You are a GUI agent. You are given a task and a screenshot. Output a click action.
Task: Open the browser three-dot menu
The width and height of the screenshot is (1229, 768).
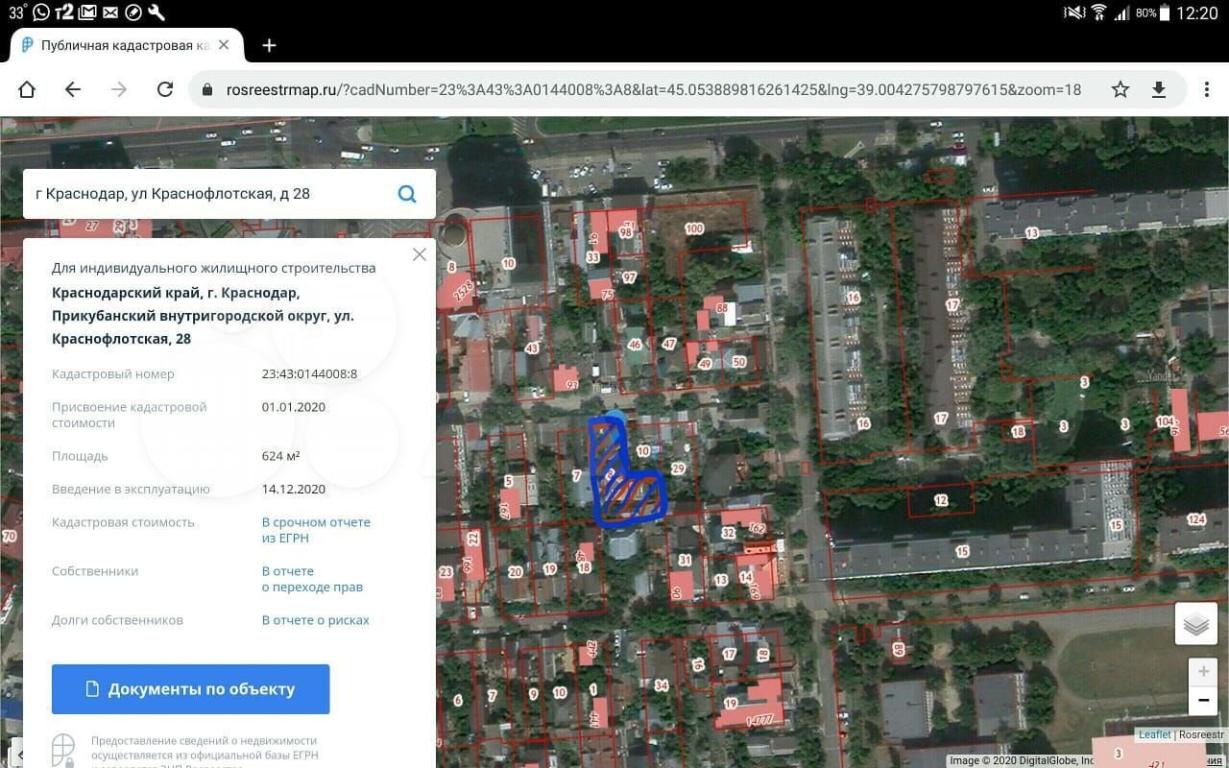[x=1206, y=90]
